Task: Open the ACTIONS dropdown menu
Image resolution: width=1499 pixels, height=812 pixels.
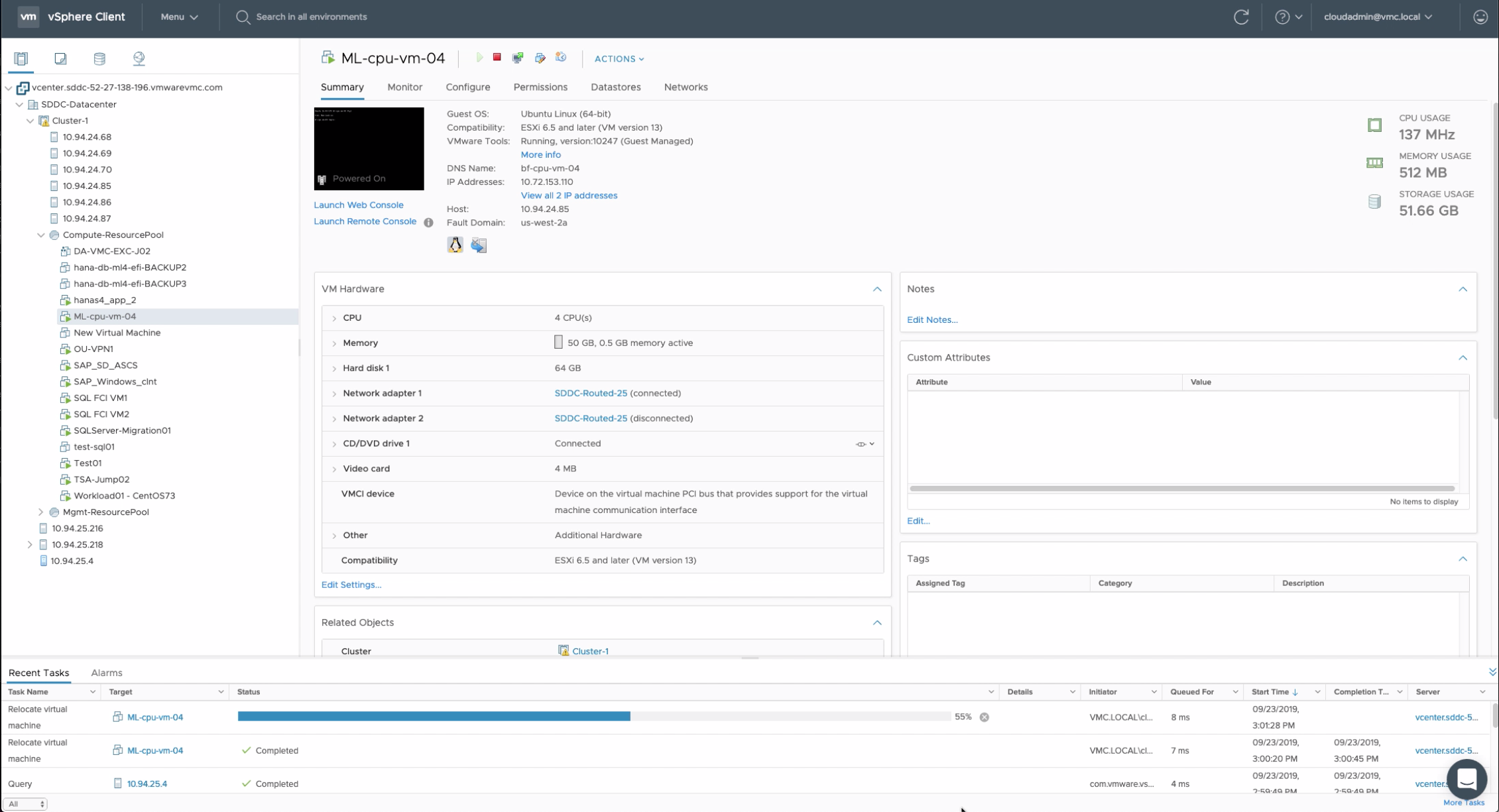Action: pyautogui.click(x=619, y=59)
